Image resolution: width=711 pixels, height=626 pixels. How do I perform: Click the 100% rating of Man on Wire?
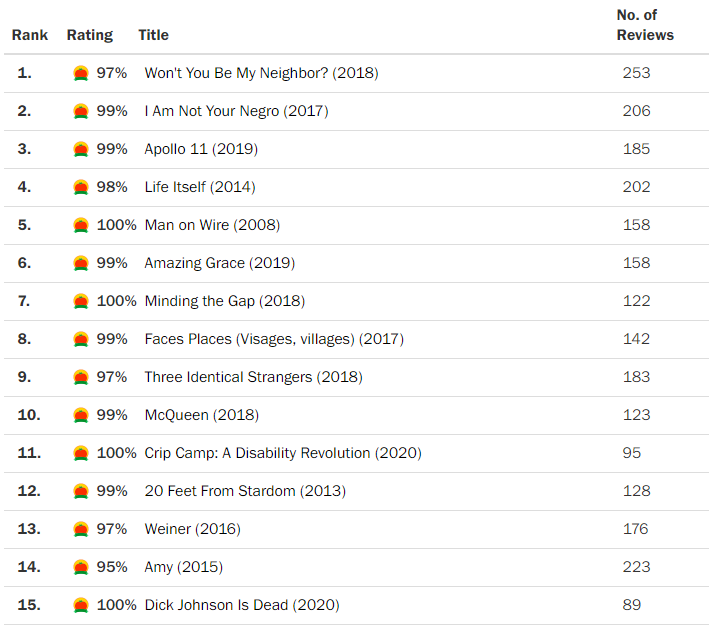pos(116,225)
